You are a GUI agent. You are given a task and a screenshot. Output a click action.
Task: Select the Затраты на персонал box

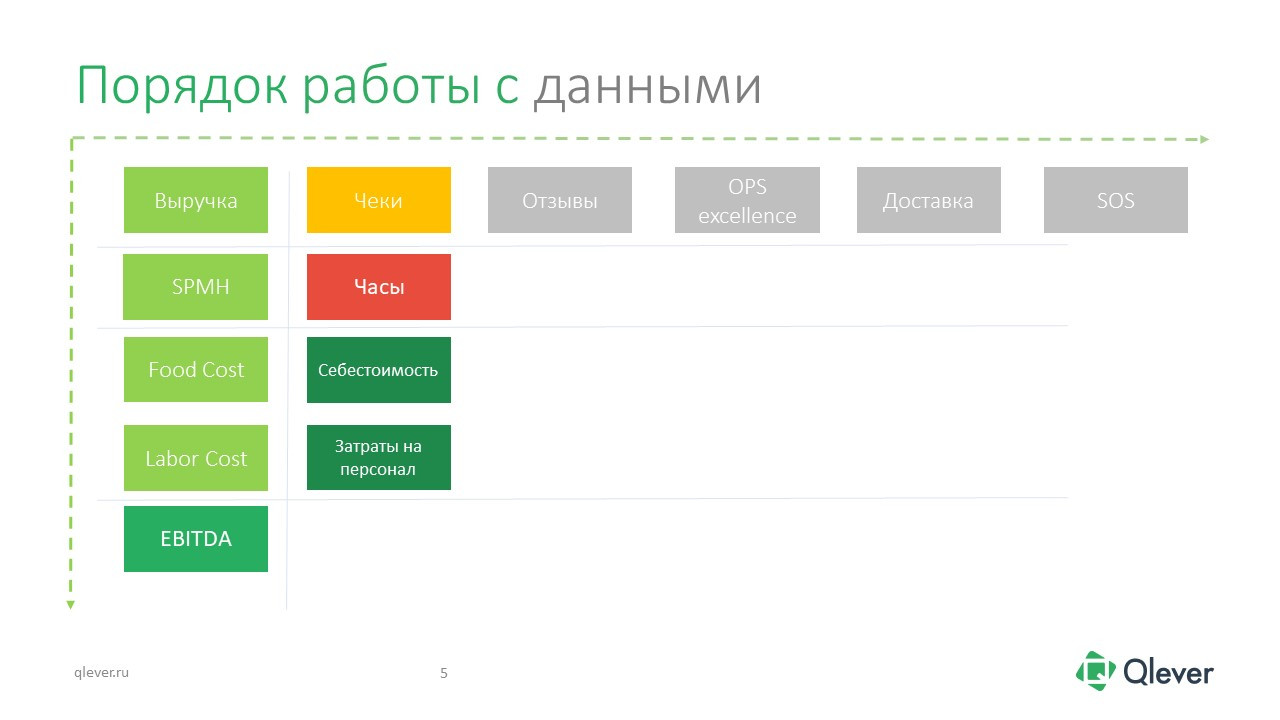click(x=379, y=458)
